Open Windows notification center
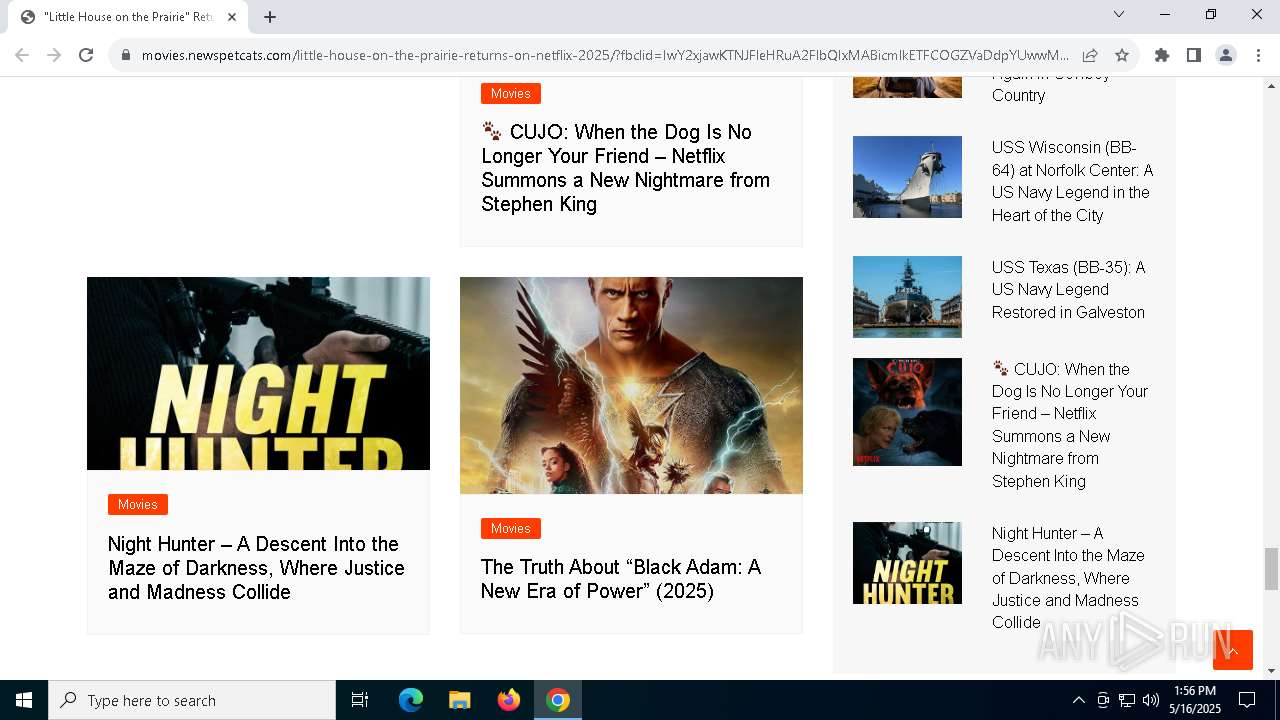The image size is (1280, 720). pyautogui.click(x=1247, y=700)
